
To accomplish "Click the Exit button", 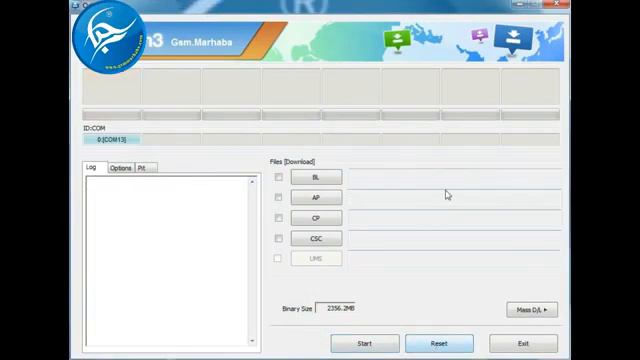I will coord(523,344).
